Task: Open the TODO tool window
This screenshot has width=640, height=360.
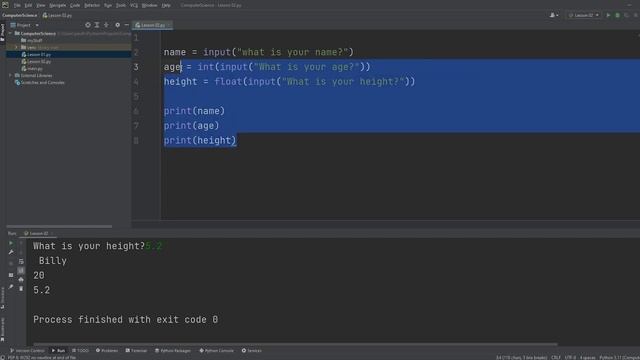Action: [80, 351]
